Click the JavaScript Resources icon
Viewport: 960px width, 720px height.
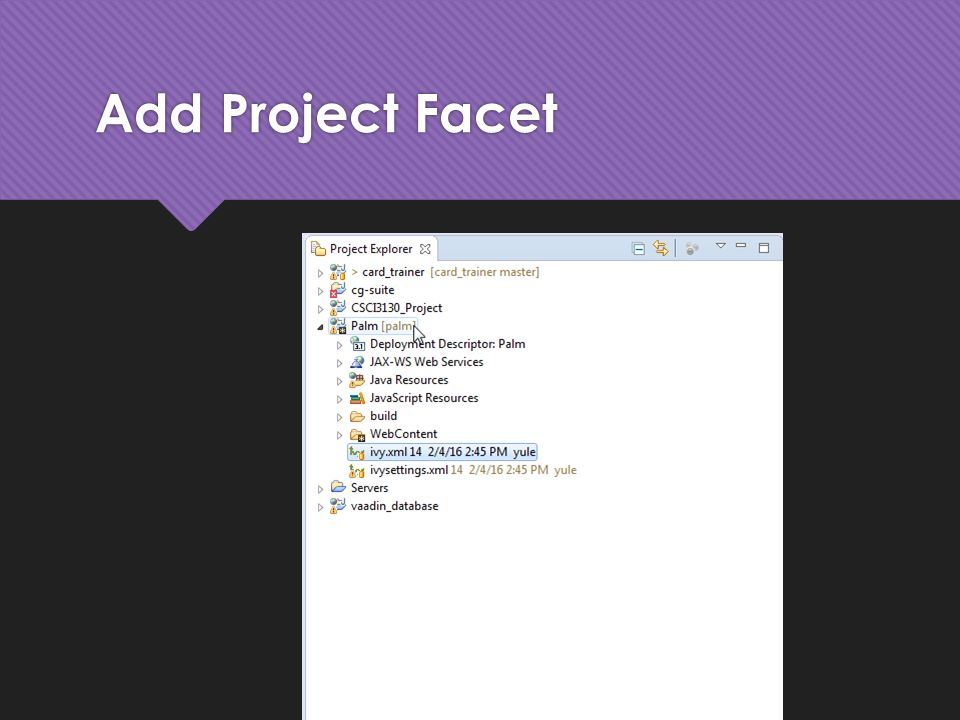pos(358,398)
